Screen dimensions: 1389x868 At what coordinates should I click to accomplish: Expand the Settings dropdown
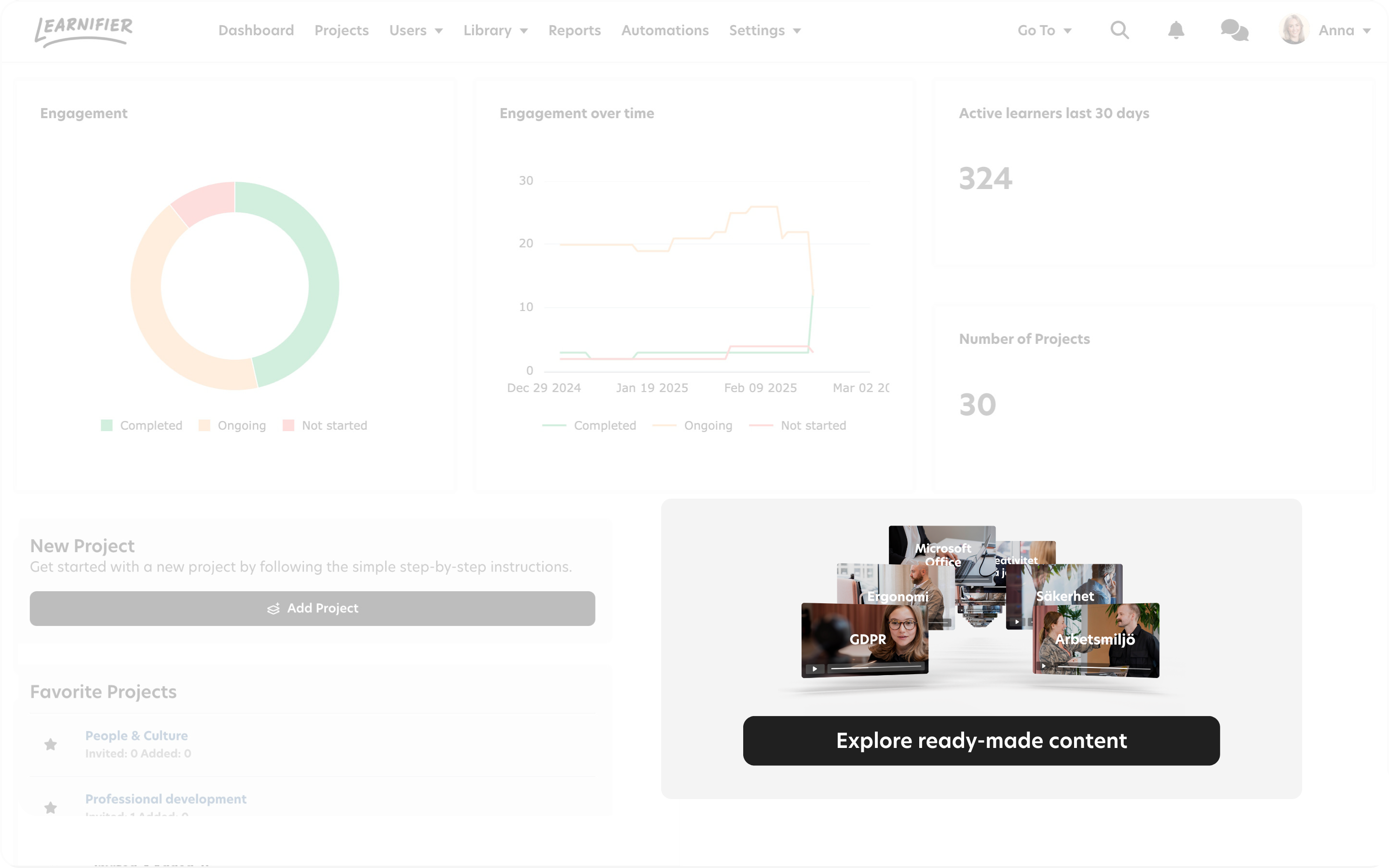[x=764, y=30]
